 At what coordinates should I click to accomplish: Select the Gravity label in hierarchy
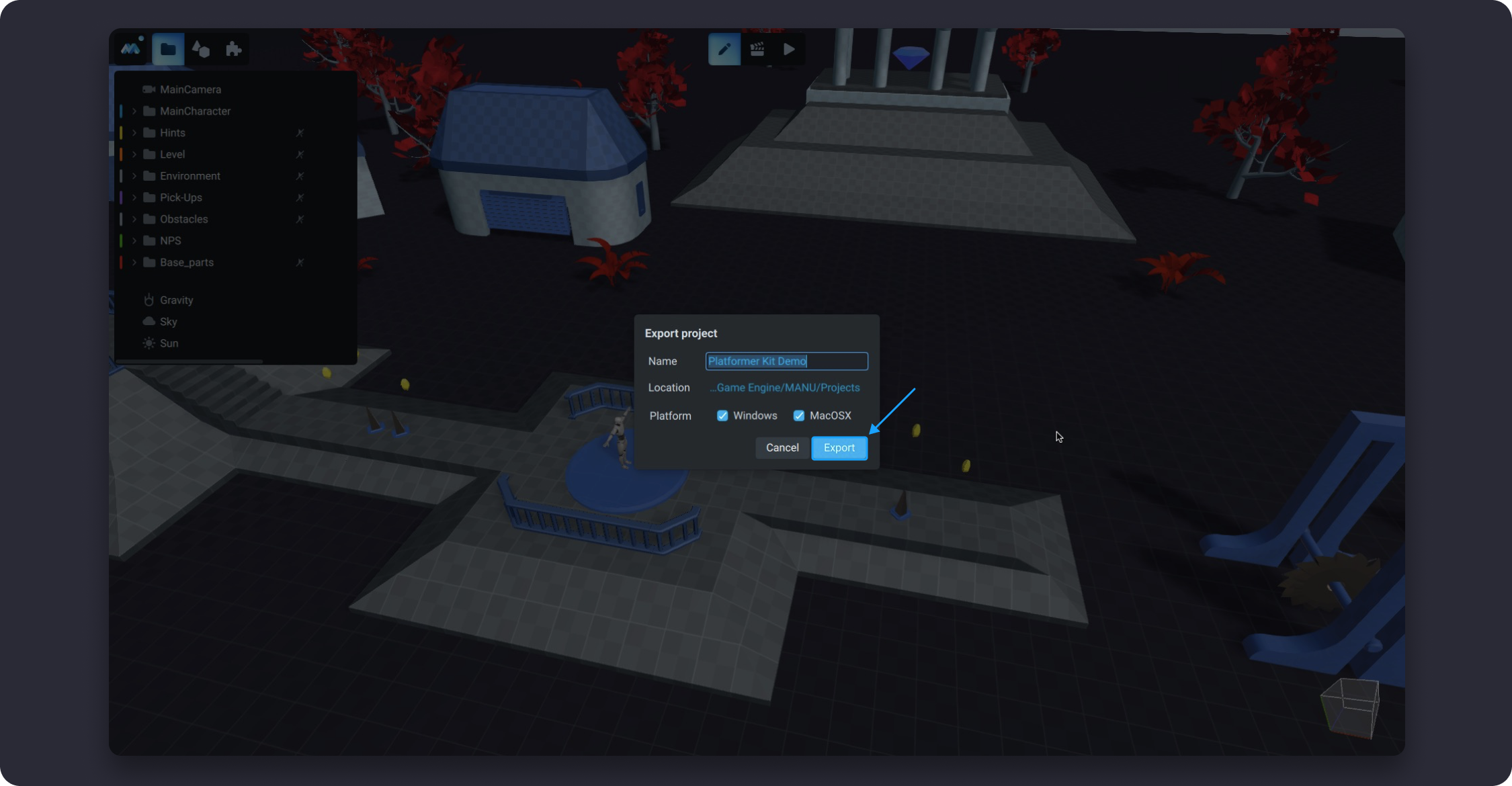pyautogui.click(x=177, y=300)
